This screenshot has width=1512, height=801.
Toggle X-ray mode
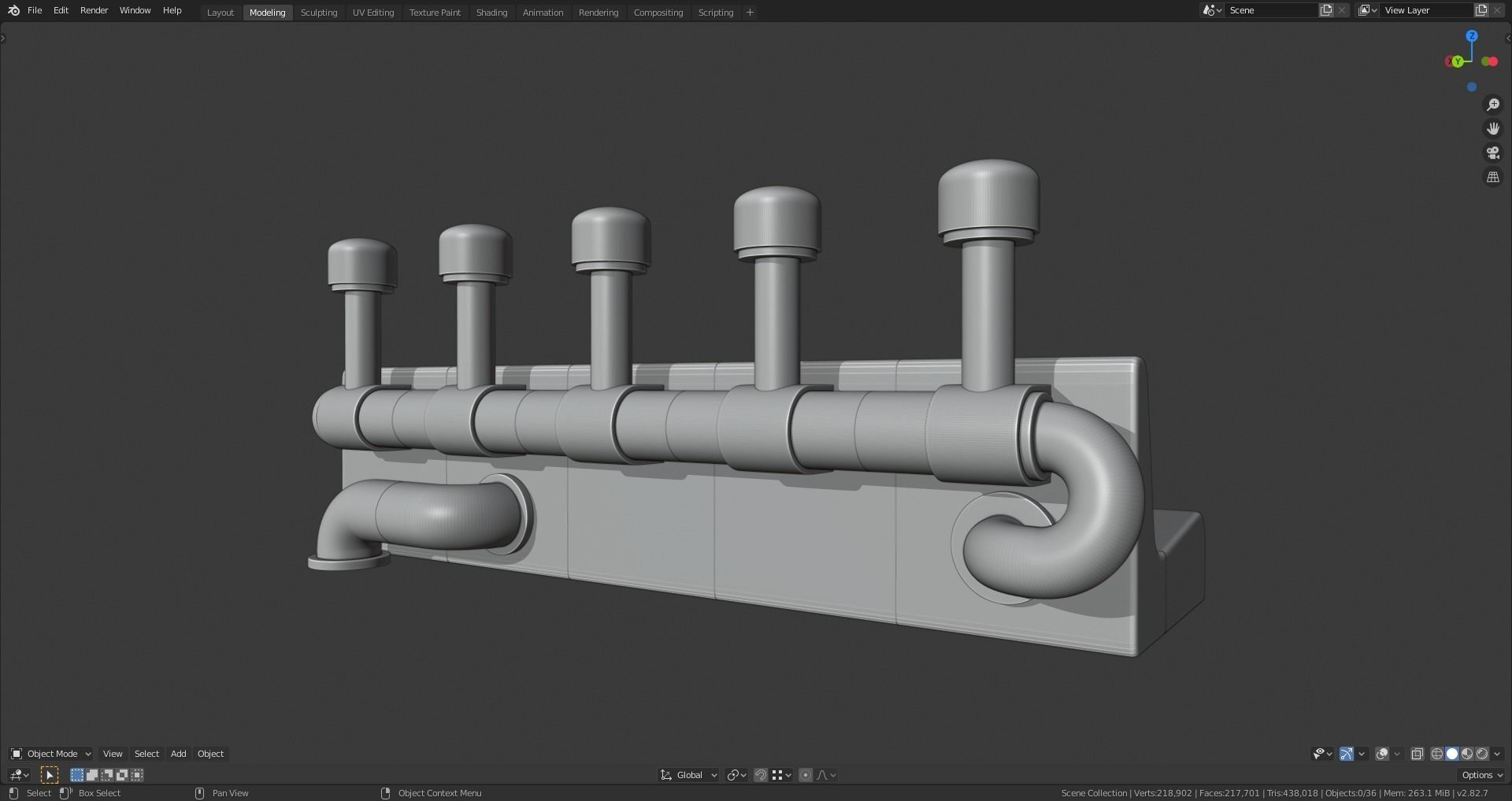(1417, 754)
